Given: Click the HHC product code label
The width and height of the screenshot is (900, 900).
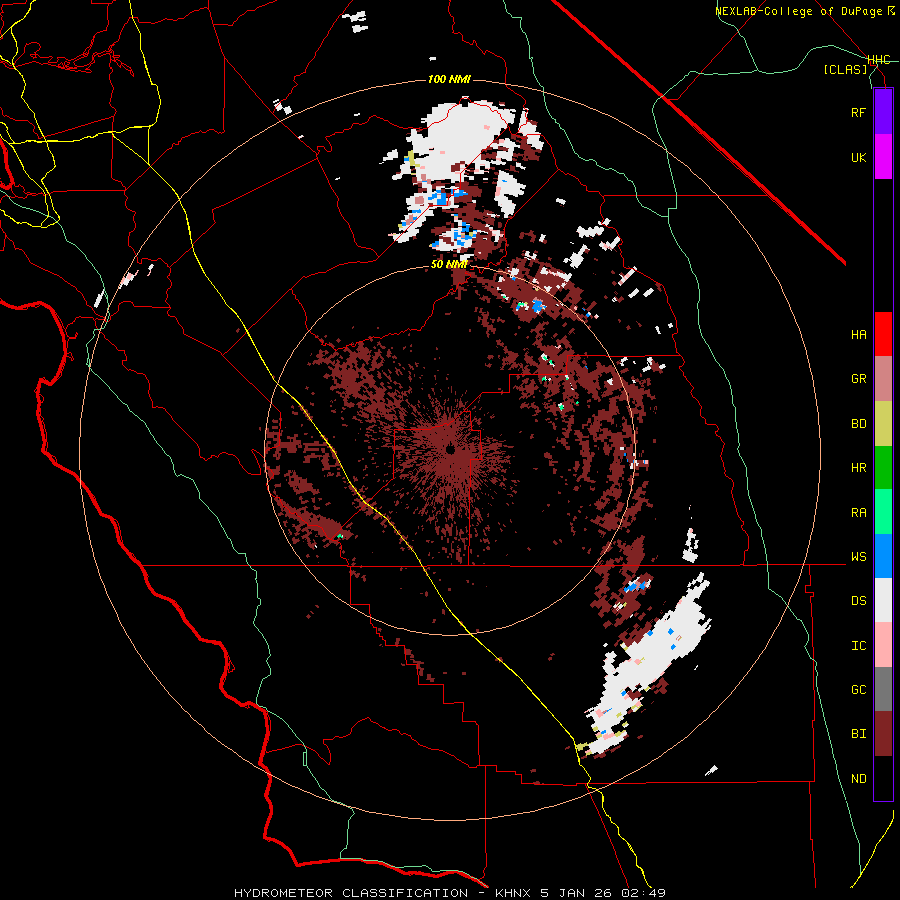Looking at the screenshot, I should [878, 60].
